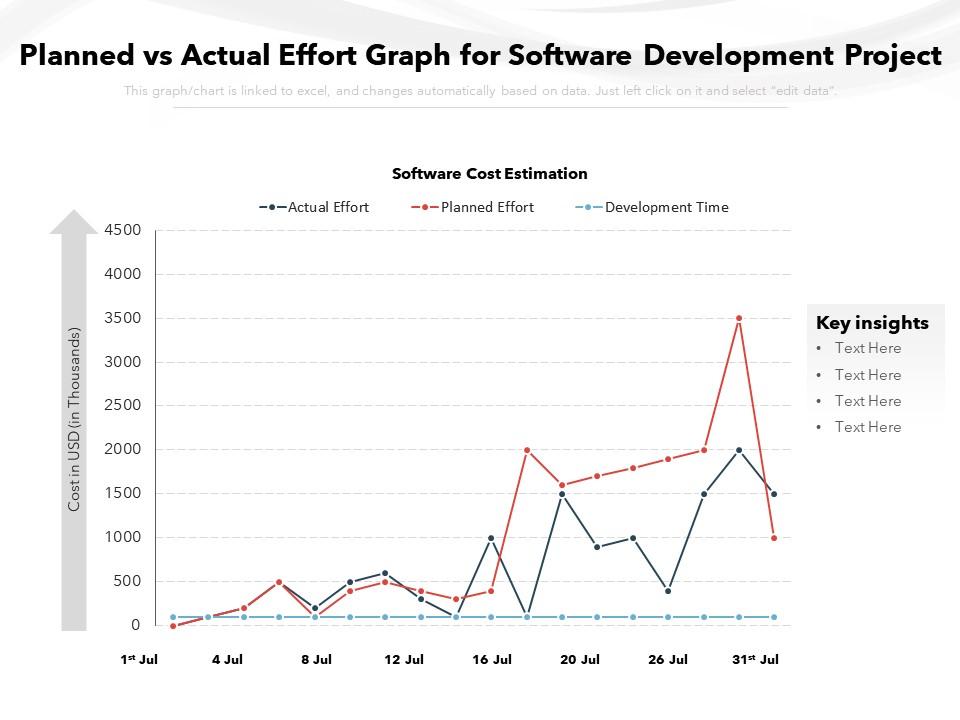Image resolution: width=960 pixels, height=720 pixels.
Task: Click the gray subtitle text about excel data
Action: 480,91
